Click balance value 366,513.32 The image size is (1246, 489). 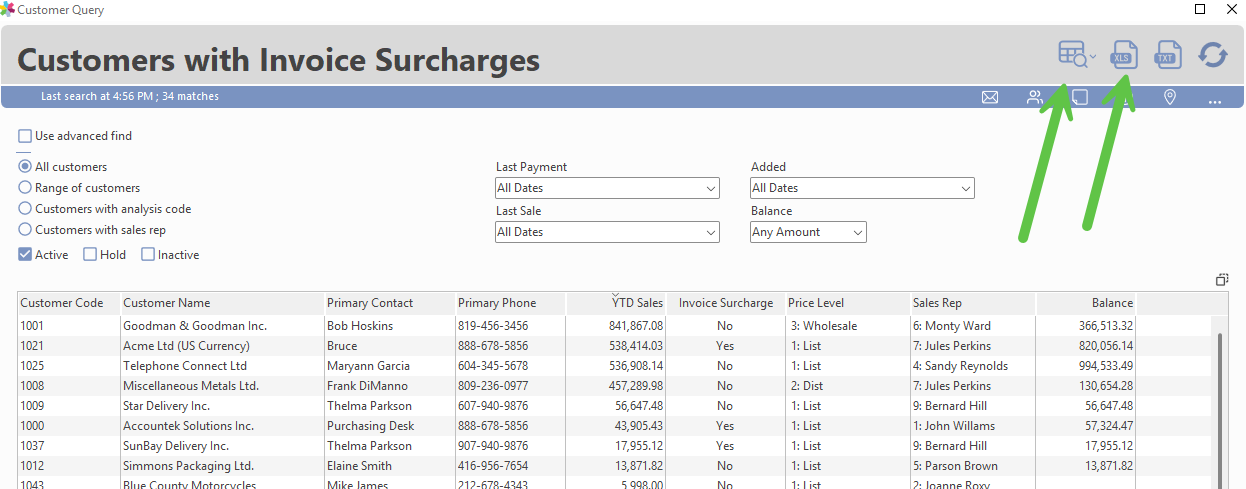click(x=1106, y=326)
